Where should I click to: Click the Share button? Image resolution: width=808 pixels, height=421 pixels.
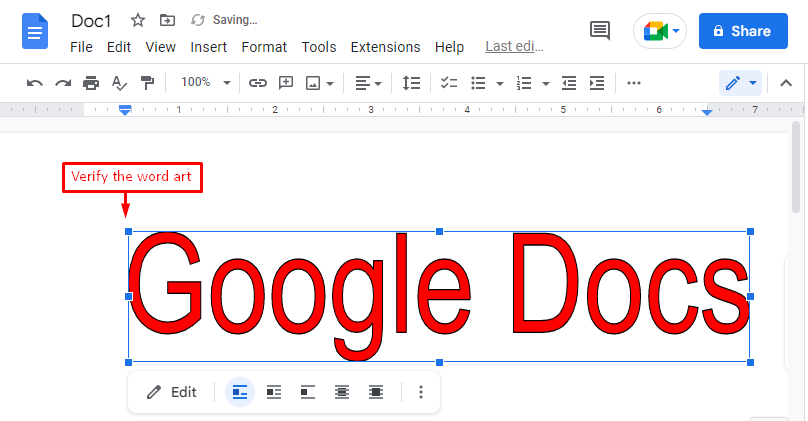point(743,31)
